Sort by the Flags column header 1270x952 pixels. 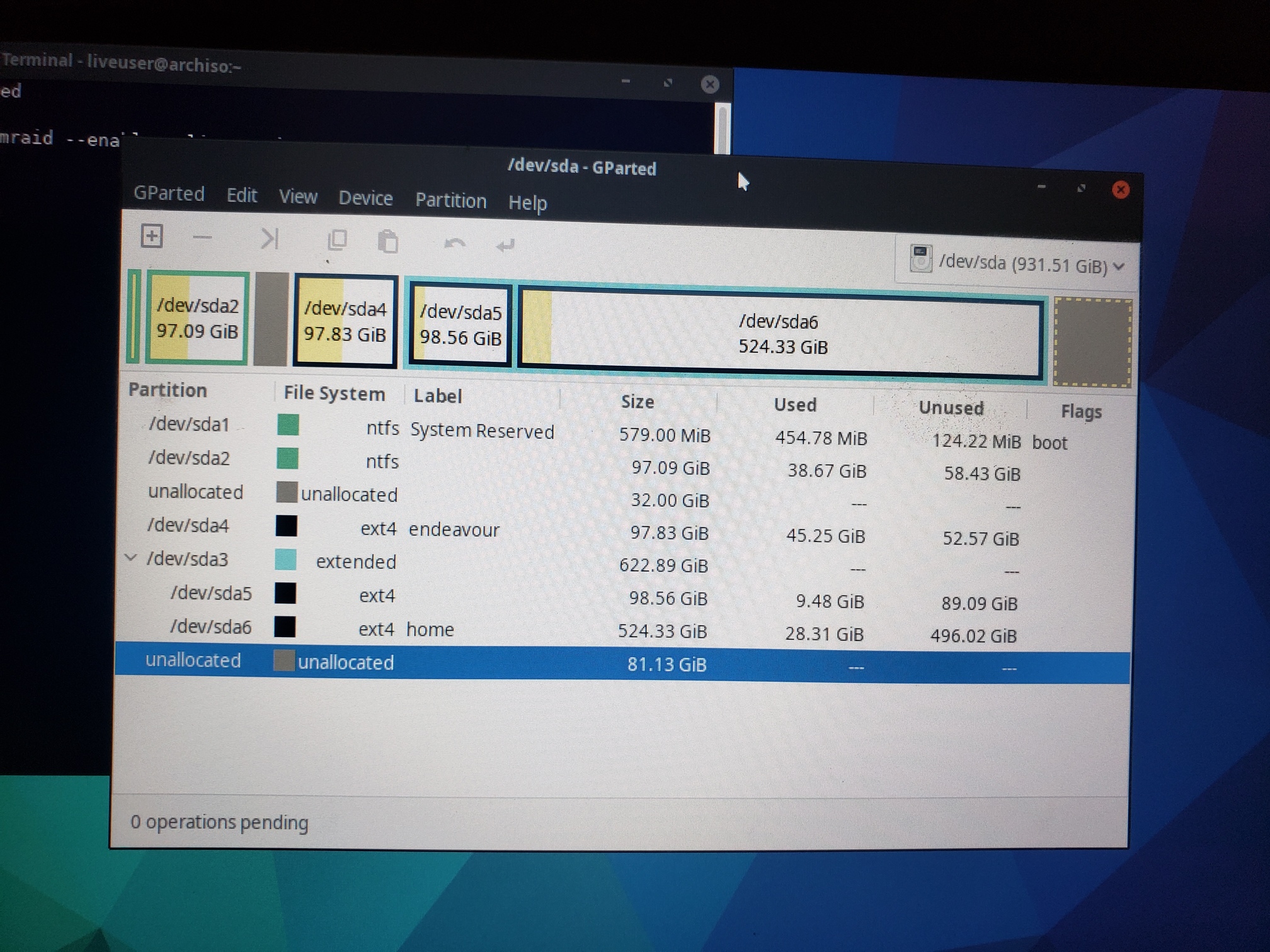1081,412
